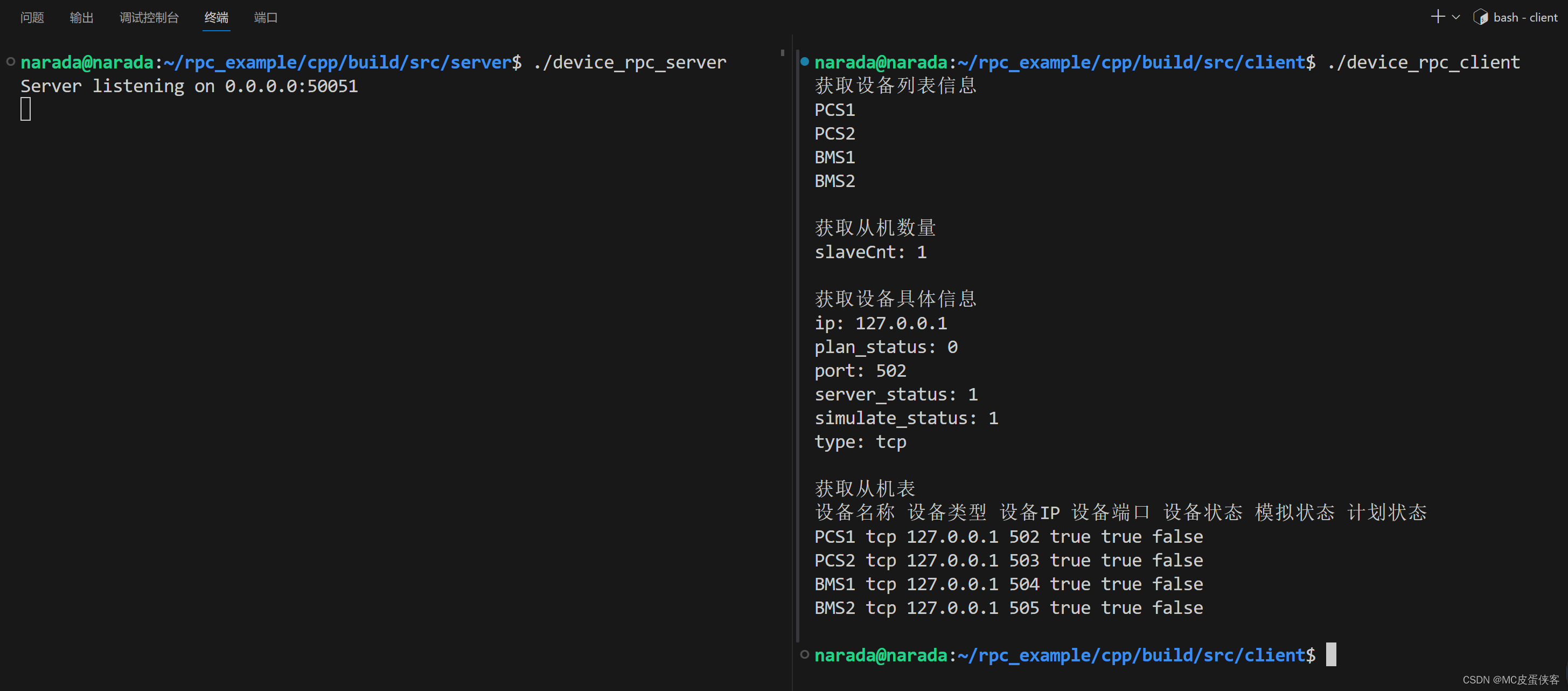This screenshot has height=691, width=1568.
Task: Click the bash terminal icon in panel header
Action: (1480, 17)
